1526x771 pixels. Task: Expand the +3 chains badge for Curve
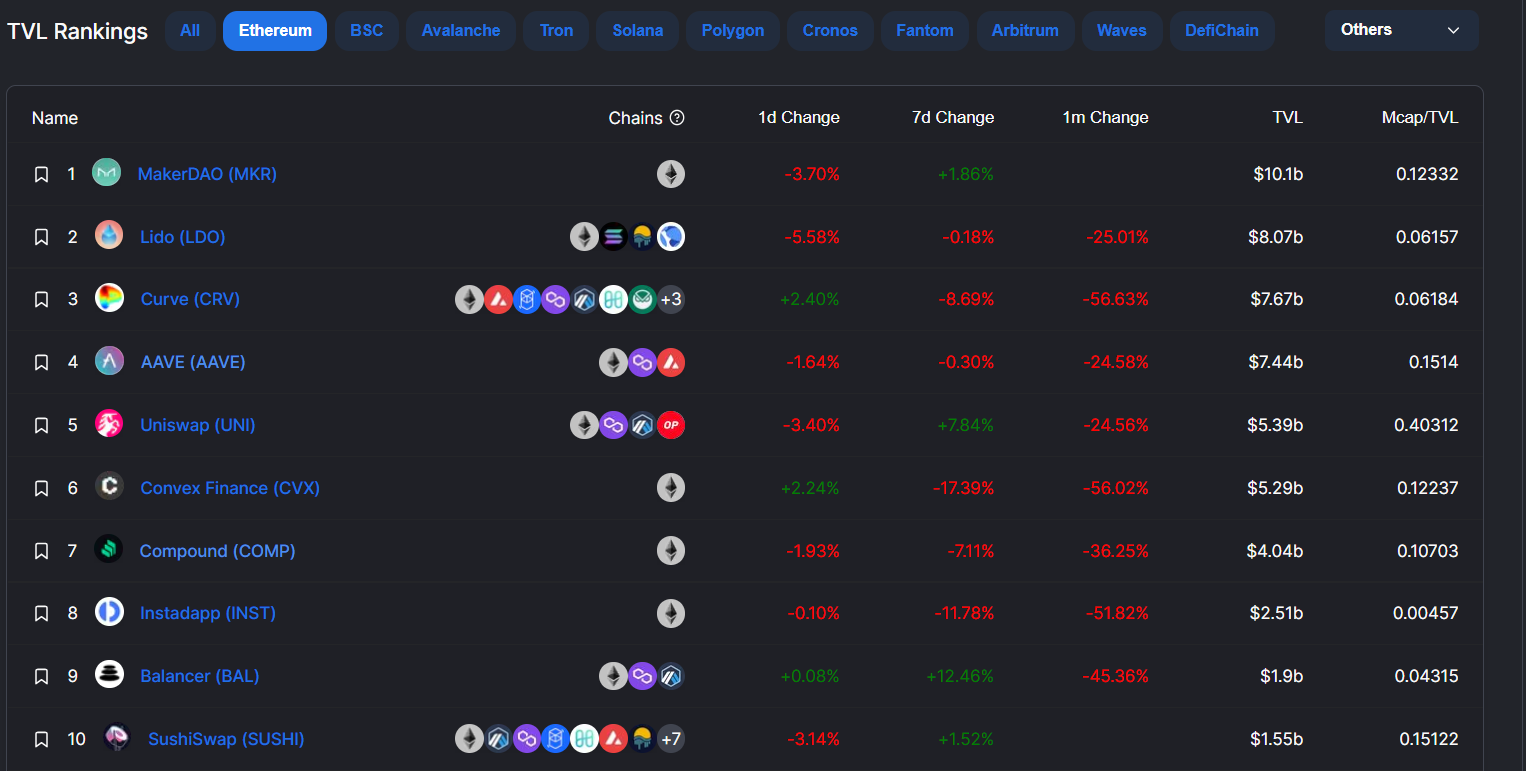(671, 299)
